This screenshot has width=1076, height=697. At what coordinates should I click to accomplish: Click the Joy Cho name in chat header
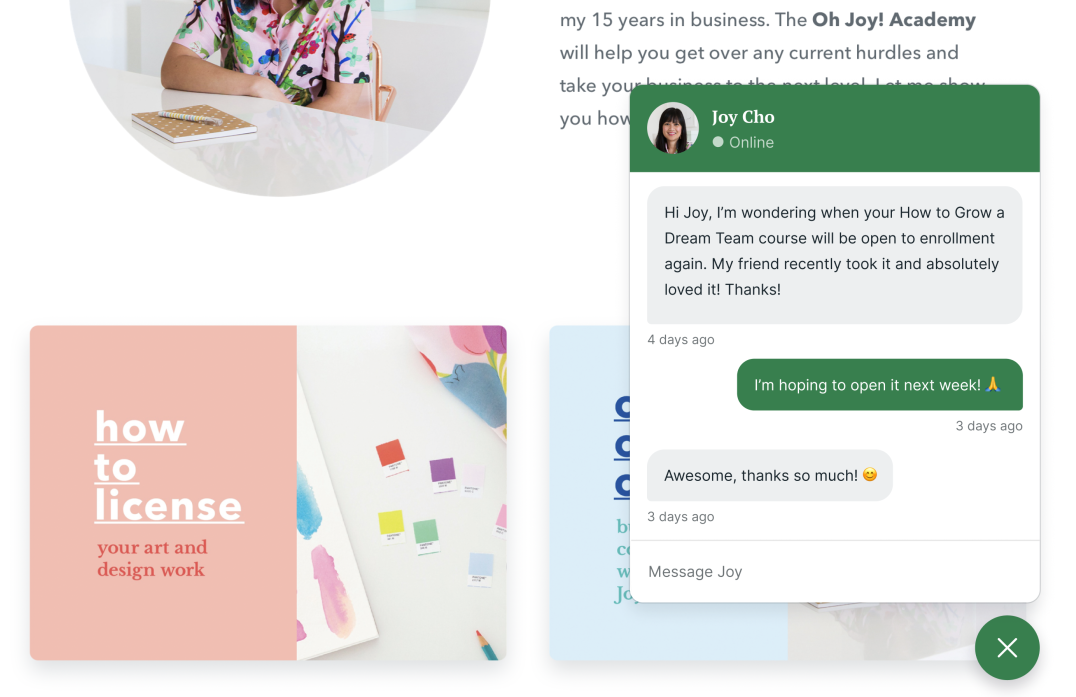coord(742,117)
